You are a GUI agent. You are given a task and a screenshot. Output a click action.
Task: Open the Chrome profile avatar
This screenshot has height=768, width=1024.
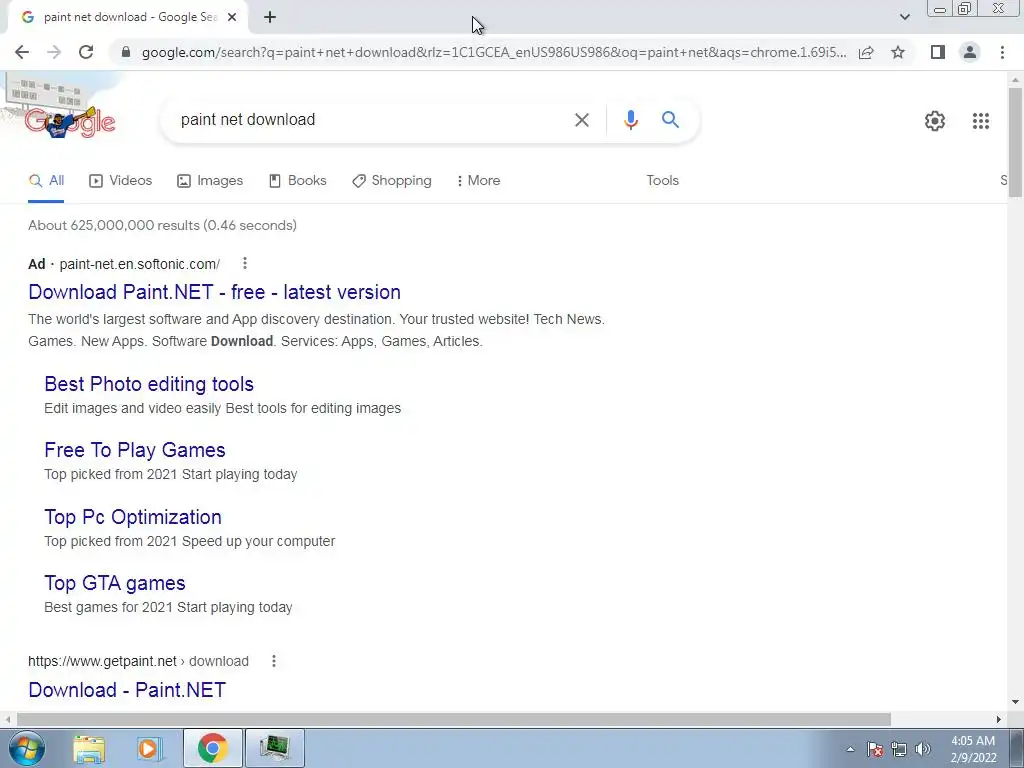click(x=970, y=52)
